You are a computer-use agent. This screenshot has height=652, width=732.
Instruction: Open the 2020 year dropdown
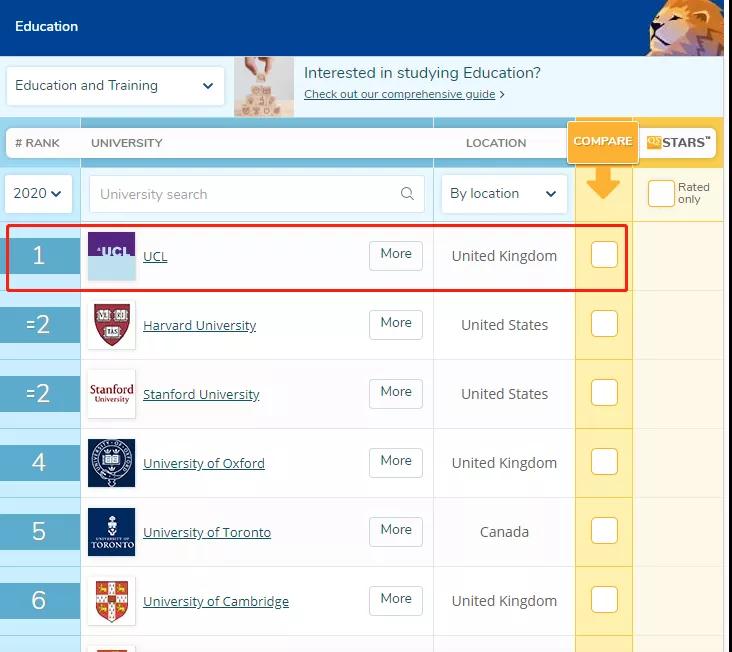pyautogui.click(x=38, y=194)
